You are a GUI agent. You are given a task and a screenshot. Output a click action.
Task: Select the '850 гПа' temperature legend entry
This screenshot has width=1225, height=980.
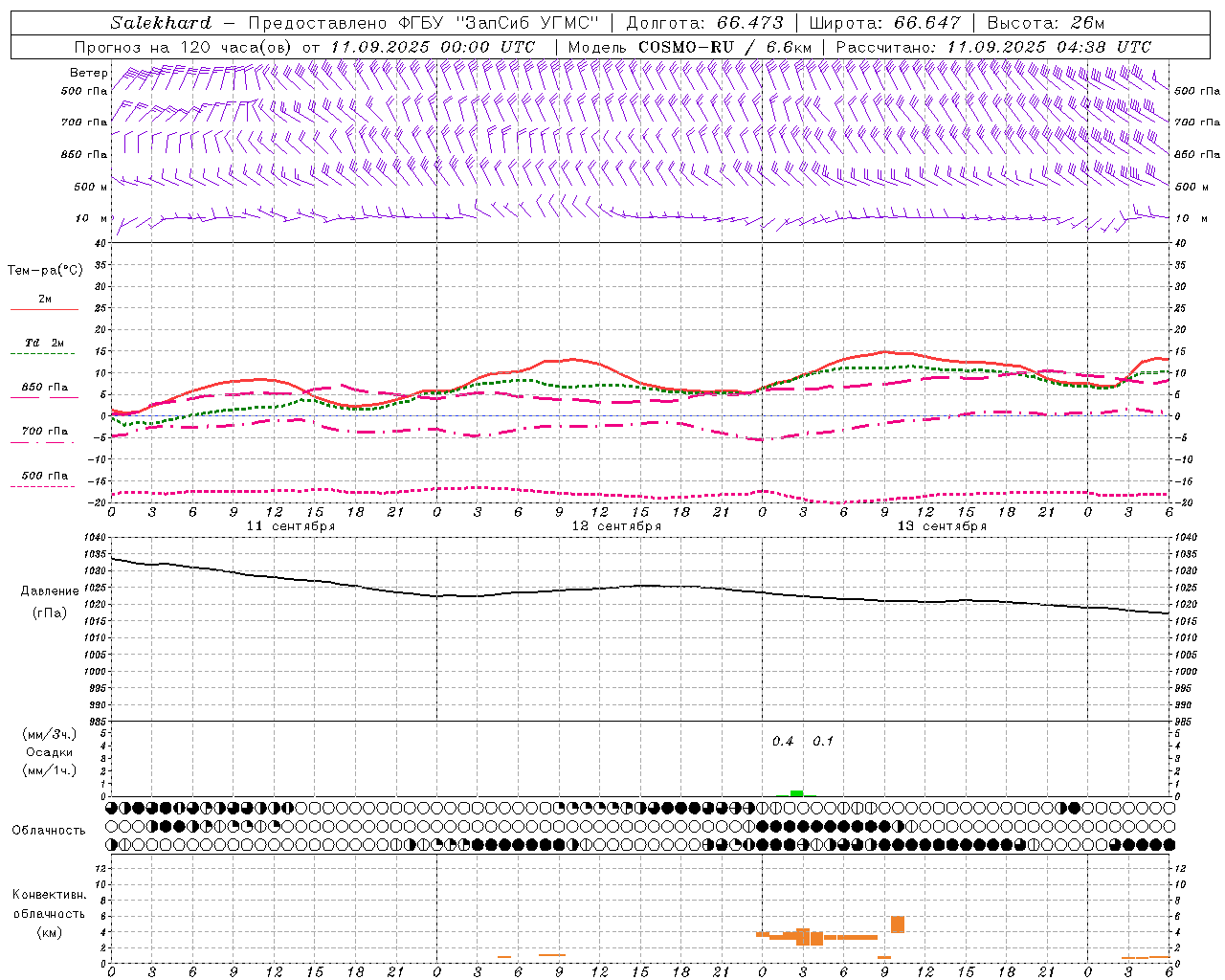(45, 387)
